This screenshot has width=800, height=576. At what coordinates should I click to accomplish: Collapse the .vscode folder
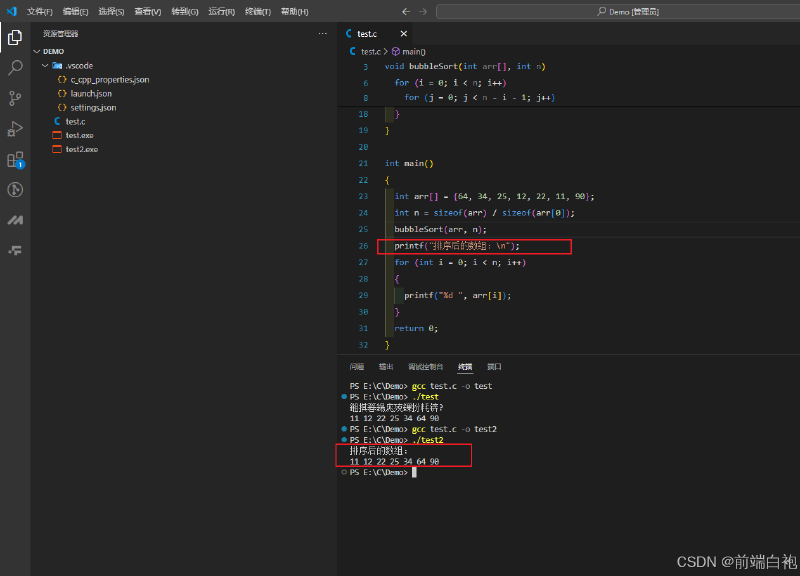[x=45, y=66]
